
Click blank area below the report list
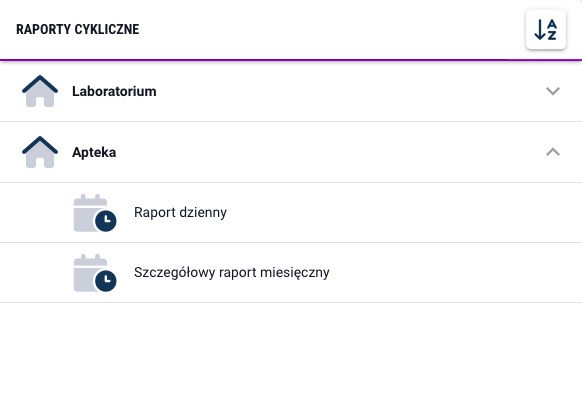click(291, 359)
